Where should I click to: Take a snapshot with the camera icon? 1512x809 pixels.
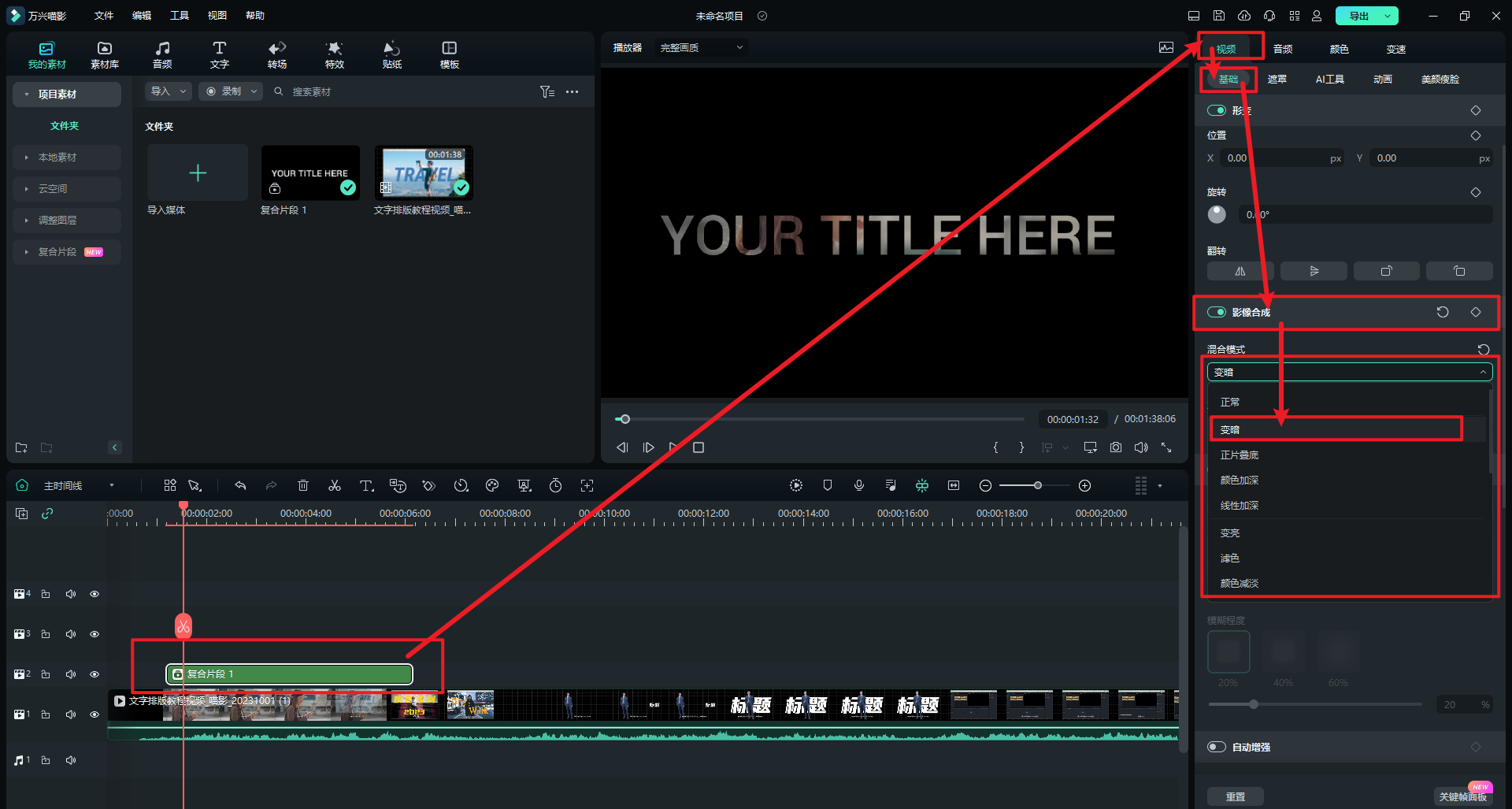pos(1116,447)
